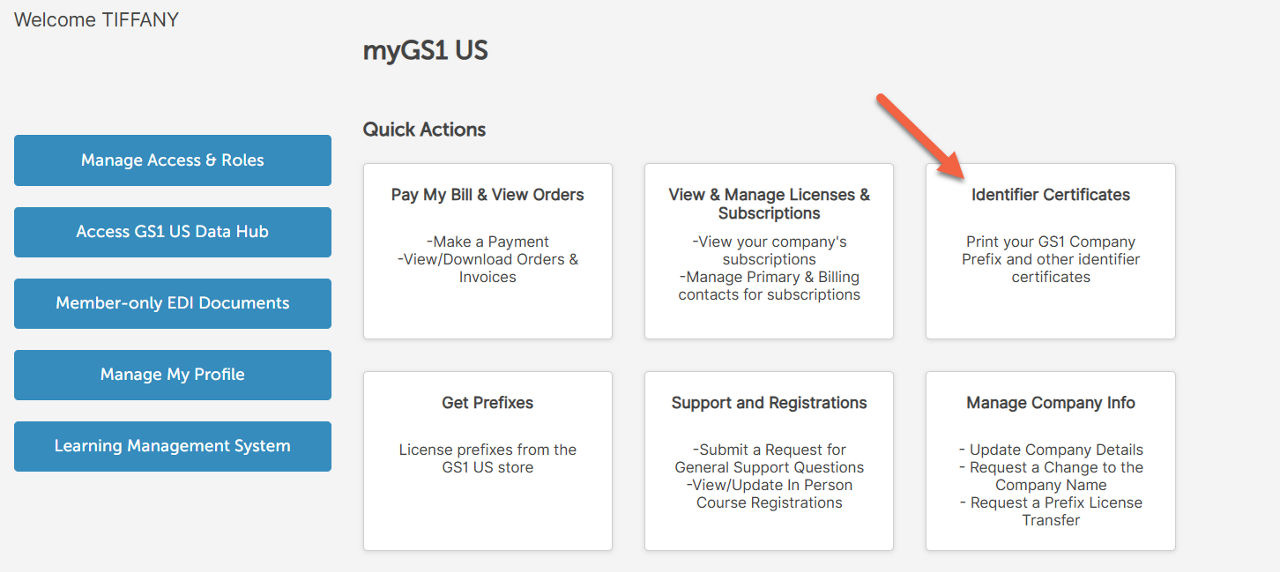This screenshot has width=1280, height=572.
Task: Open Access GS1 US Data Hub
Action: point(172,232)
